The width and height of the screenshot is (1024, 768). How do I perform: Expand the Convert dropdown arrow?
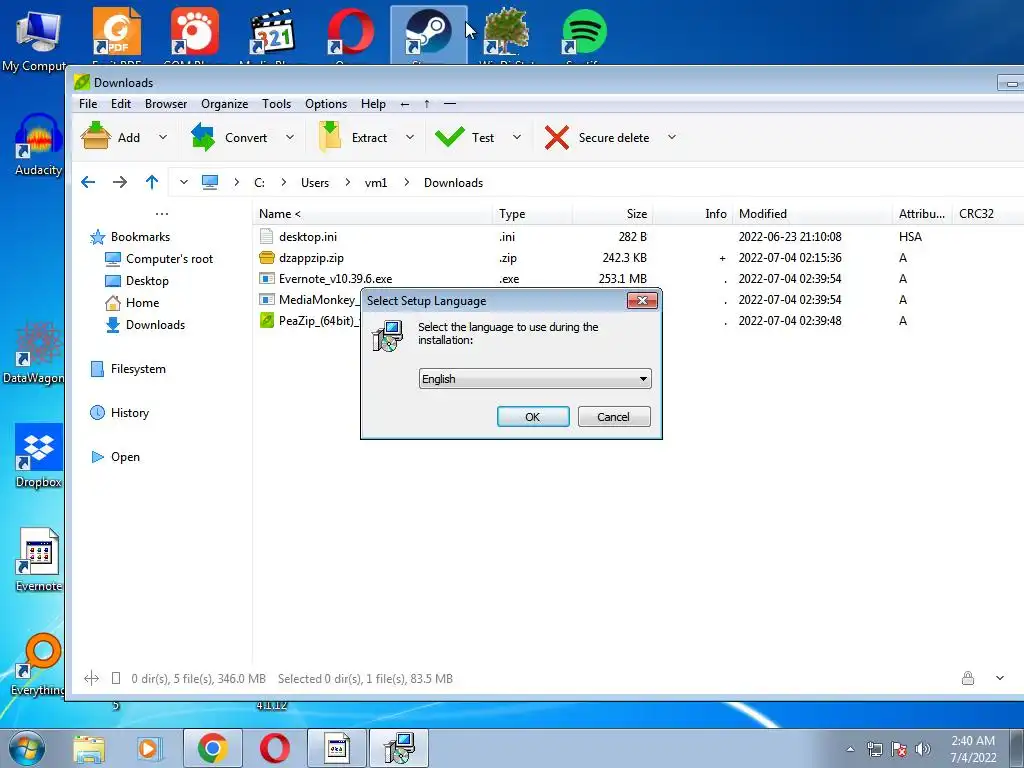[x=289, y=137]
